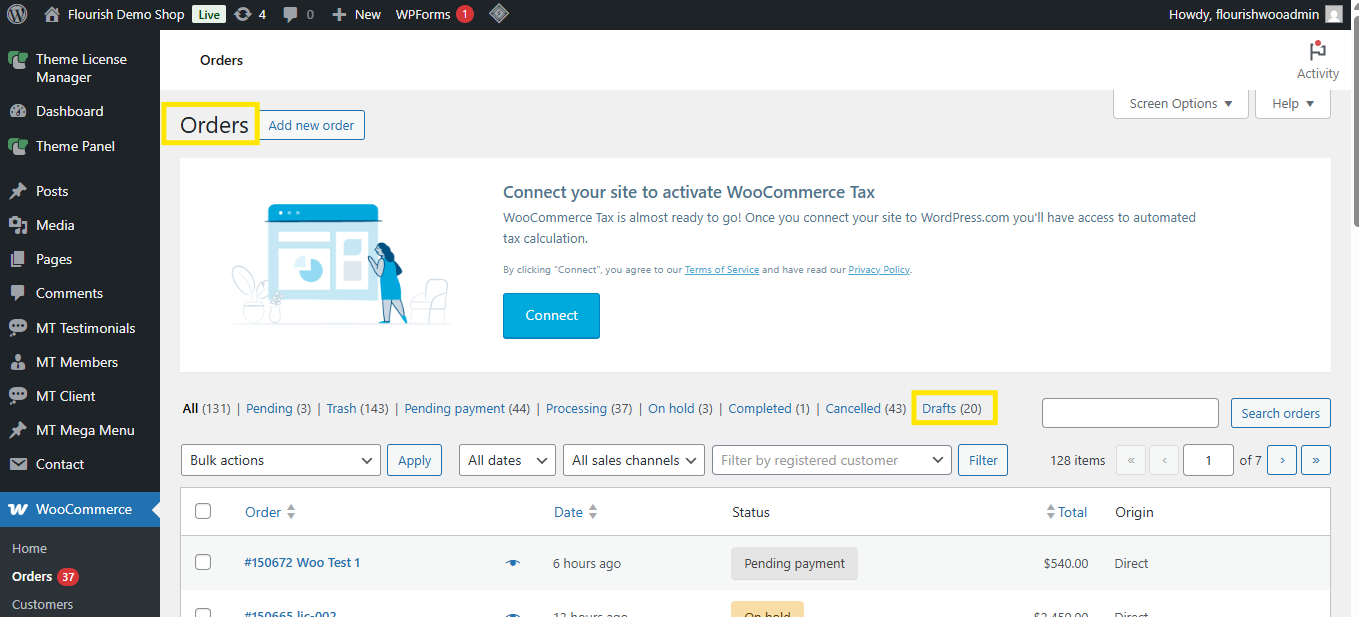
Task: Click Apply next to Bulk actions
Action: coord(414,460)
